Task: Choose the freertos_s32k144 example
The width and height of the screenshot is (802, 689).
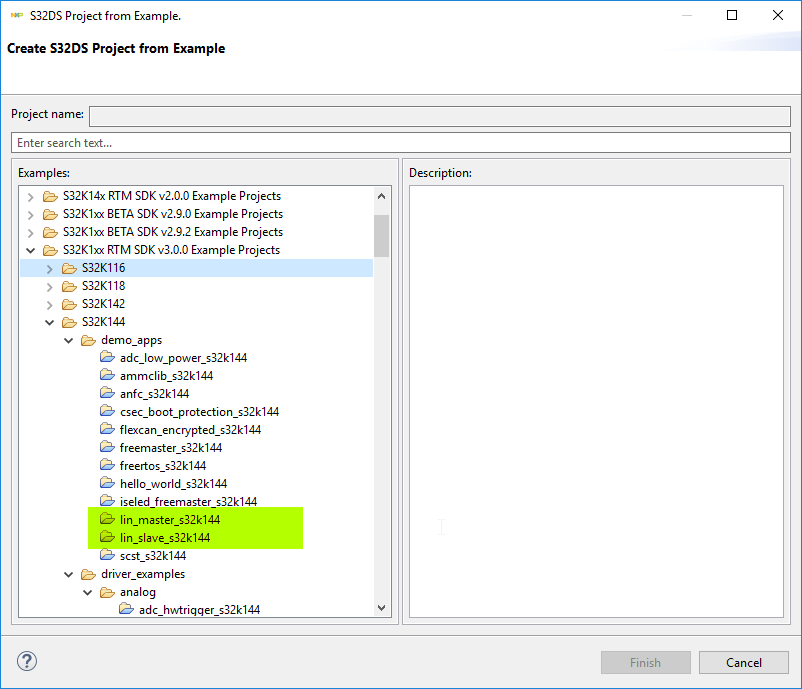Action: 163,466
